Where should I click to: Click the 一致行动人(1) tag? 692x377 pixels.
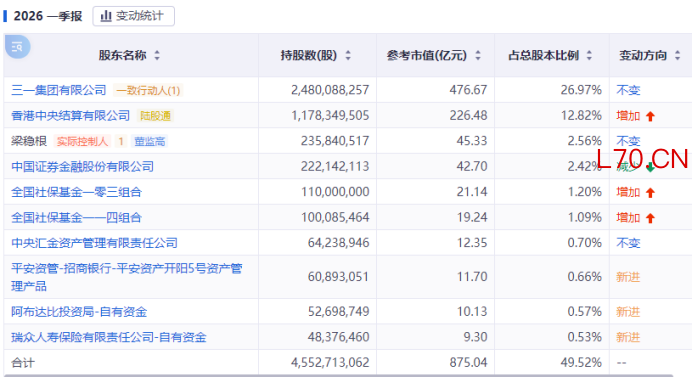click(148, 90)
